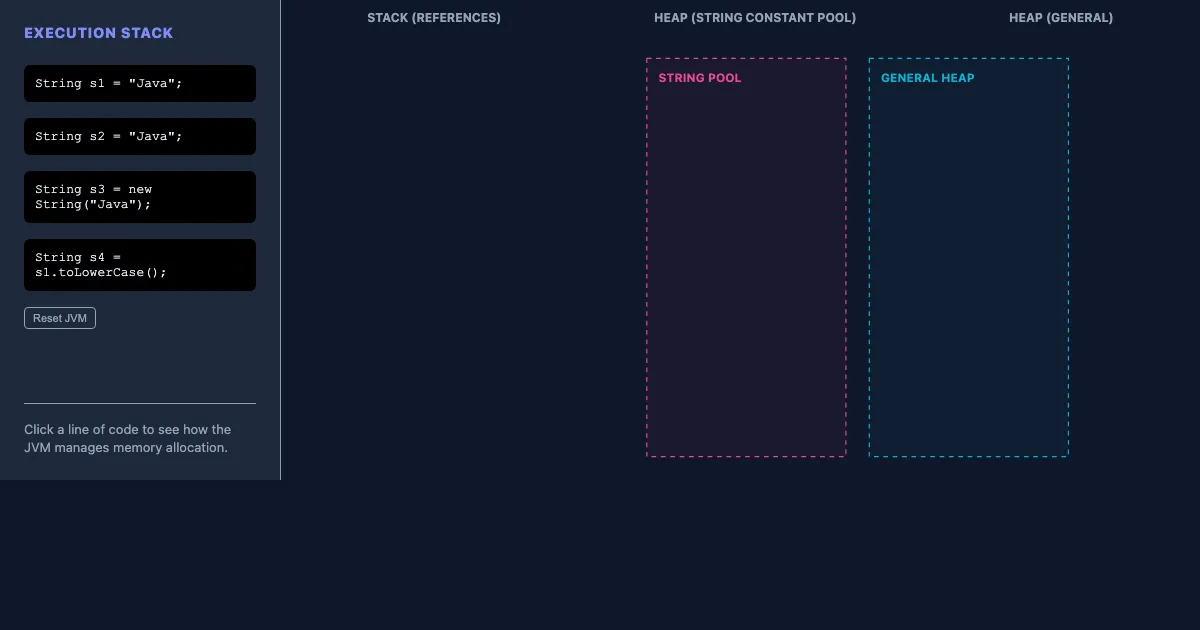1200x630 pixels.
Task: Click the STRING POOL label
Action: click(x=700, y=78)
